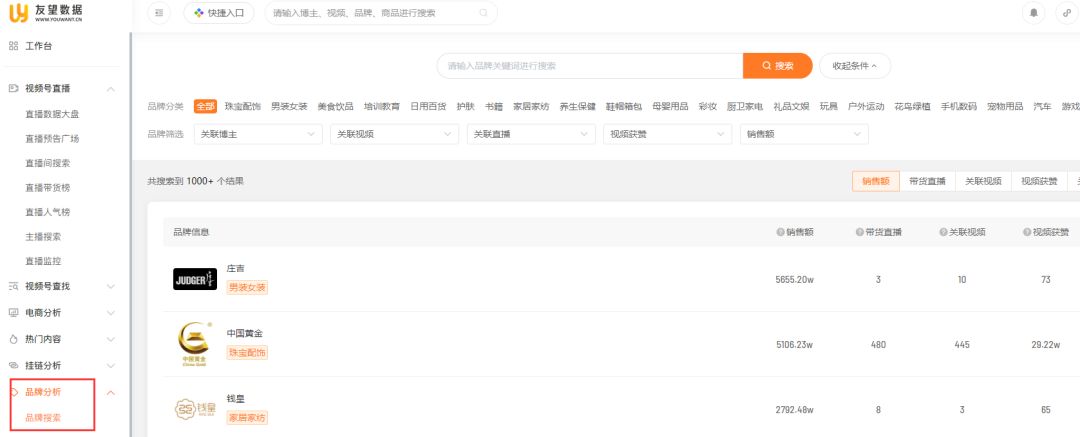Screen dimensions: 1080x437
Task: Click the 工作台 grid icon
Action: click(x=13, y=46)
